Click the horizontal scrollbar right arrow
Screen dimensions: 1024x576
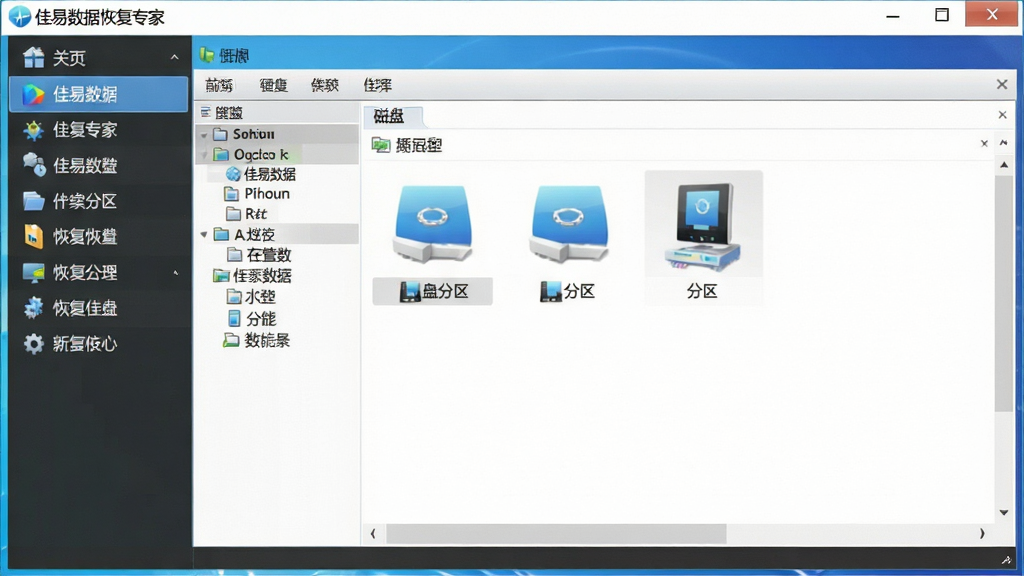pos(982,534)
